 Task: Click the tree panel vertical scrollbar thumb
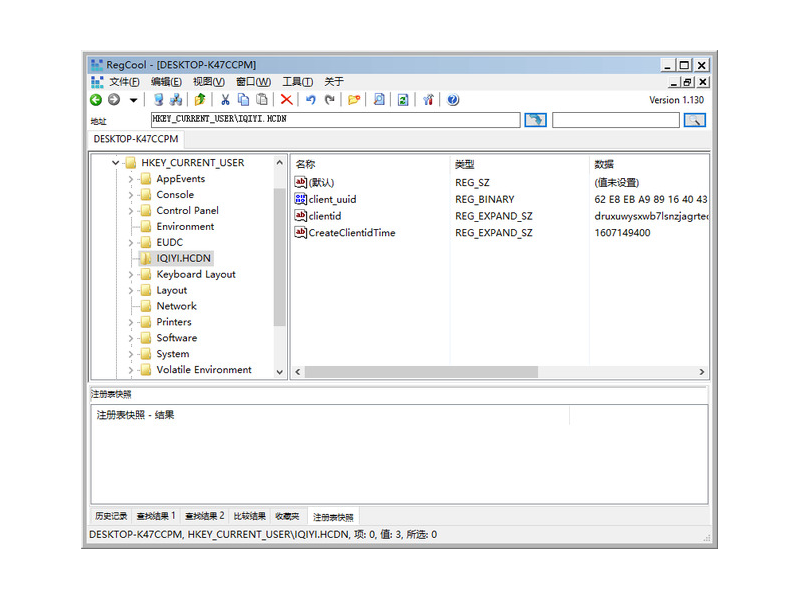tap(279, 257)
